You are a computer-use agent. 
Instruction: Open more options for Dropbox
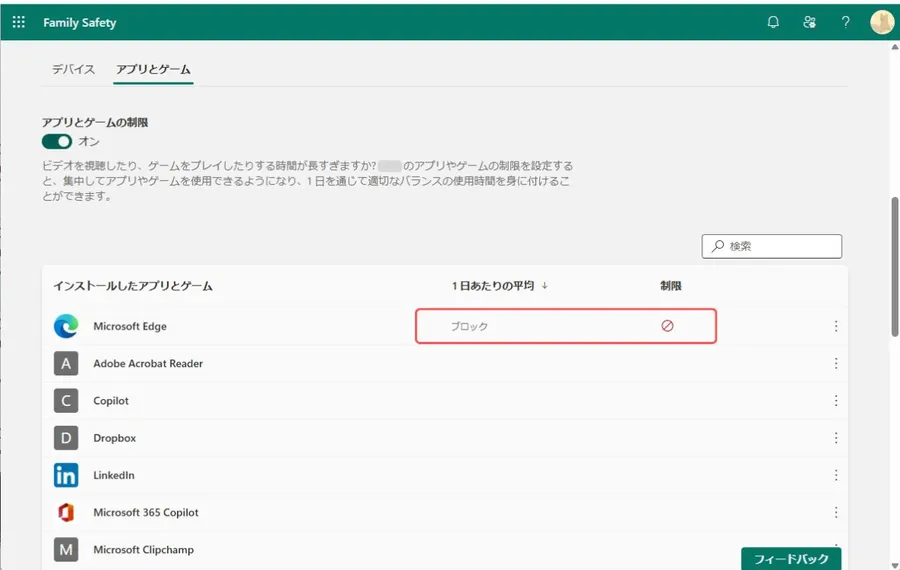(836, 438)
